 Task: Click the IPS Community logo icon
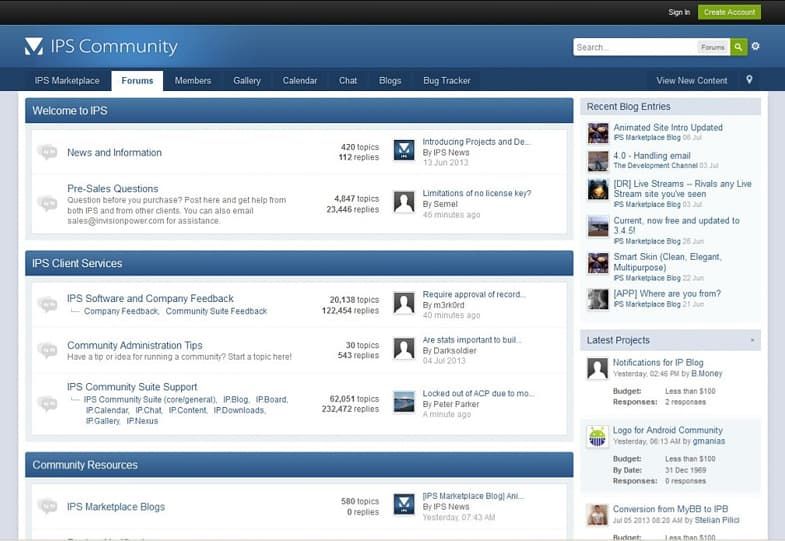coord(34,47)
